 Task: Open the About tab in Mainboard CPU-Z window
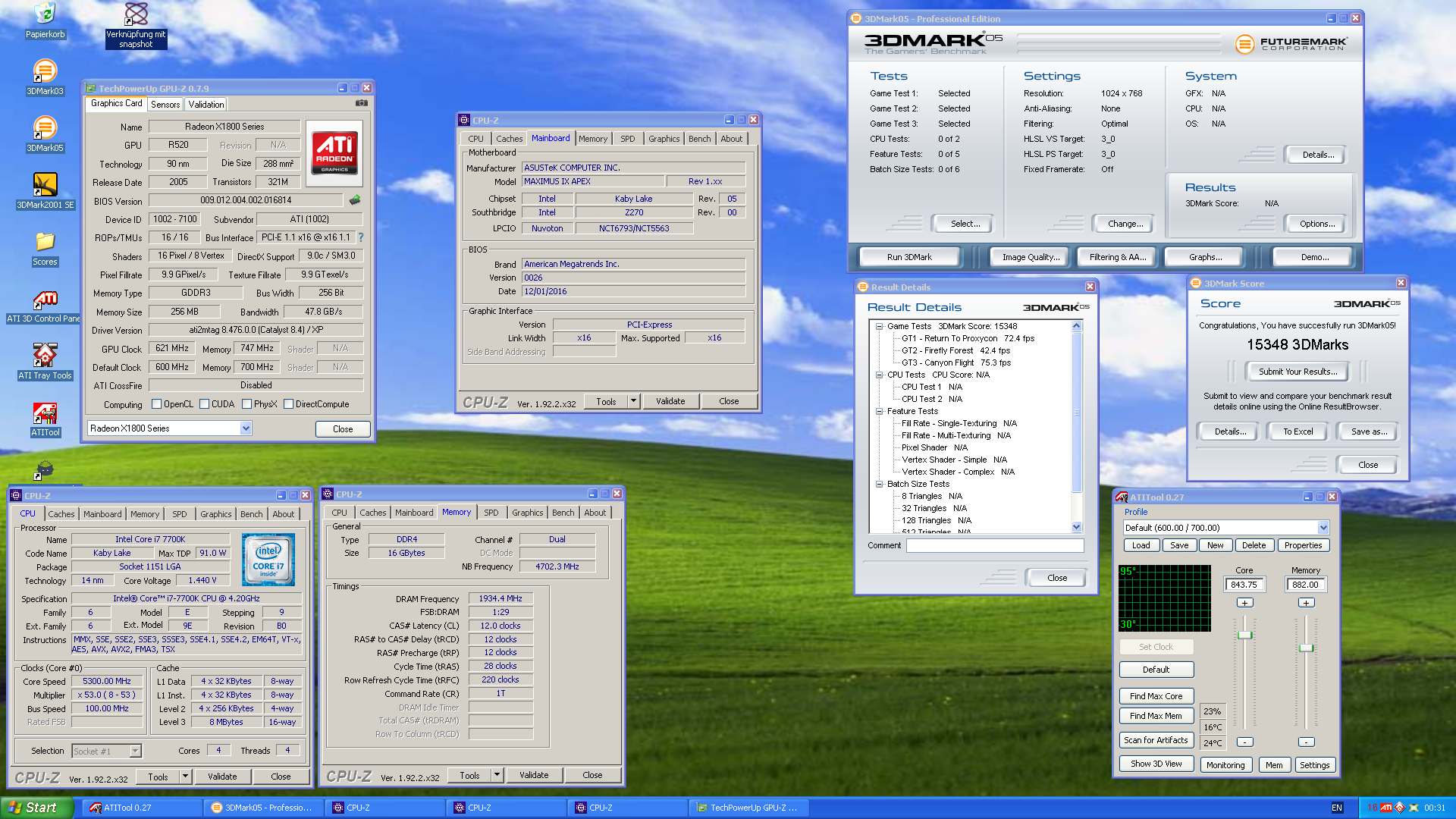pyautogui.click(x=732, y=139)
